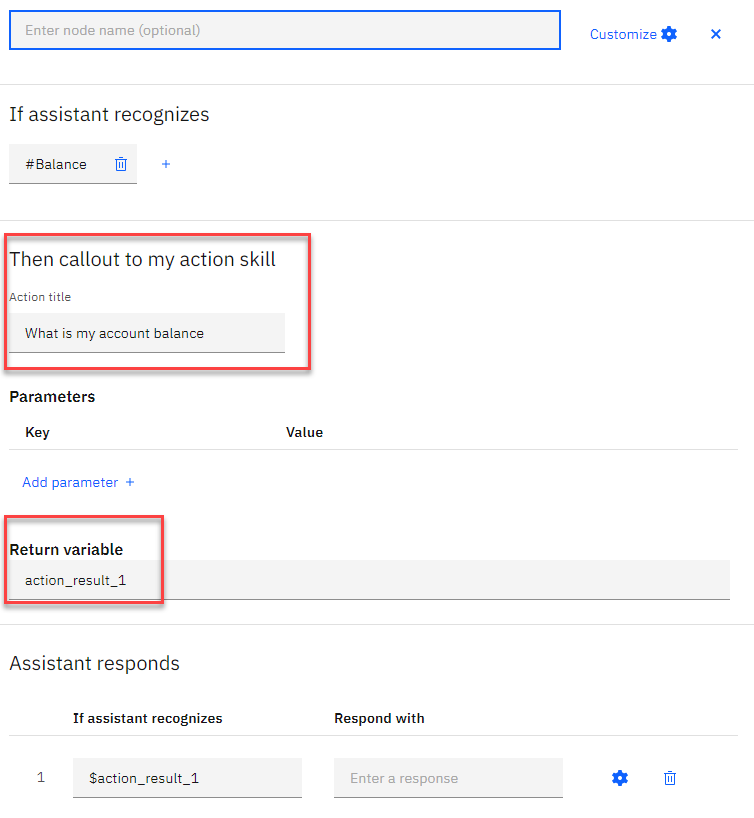Click the Return variable field

pyautogui.click(x=369, y=580)
